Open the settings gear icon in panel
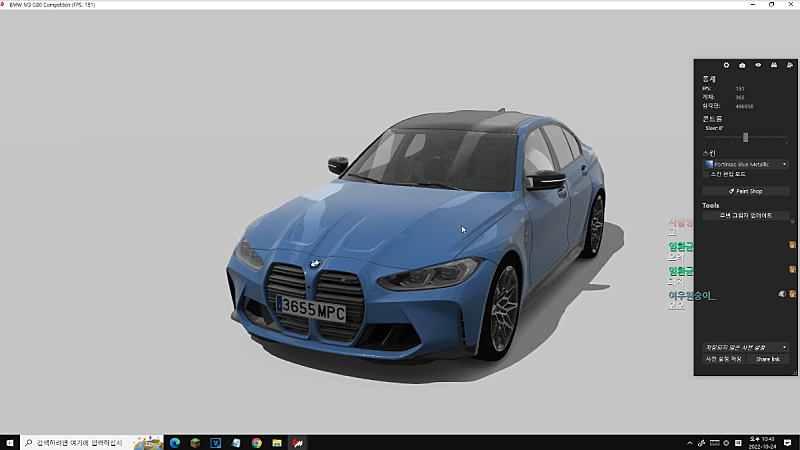 (726, 65)
